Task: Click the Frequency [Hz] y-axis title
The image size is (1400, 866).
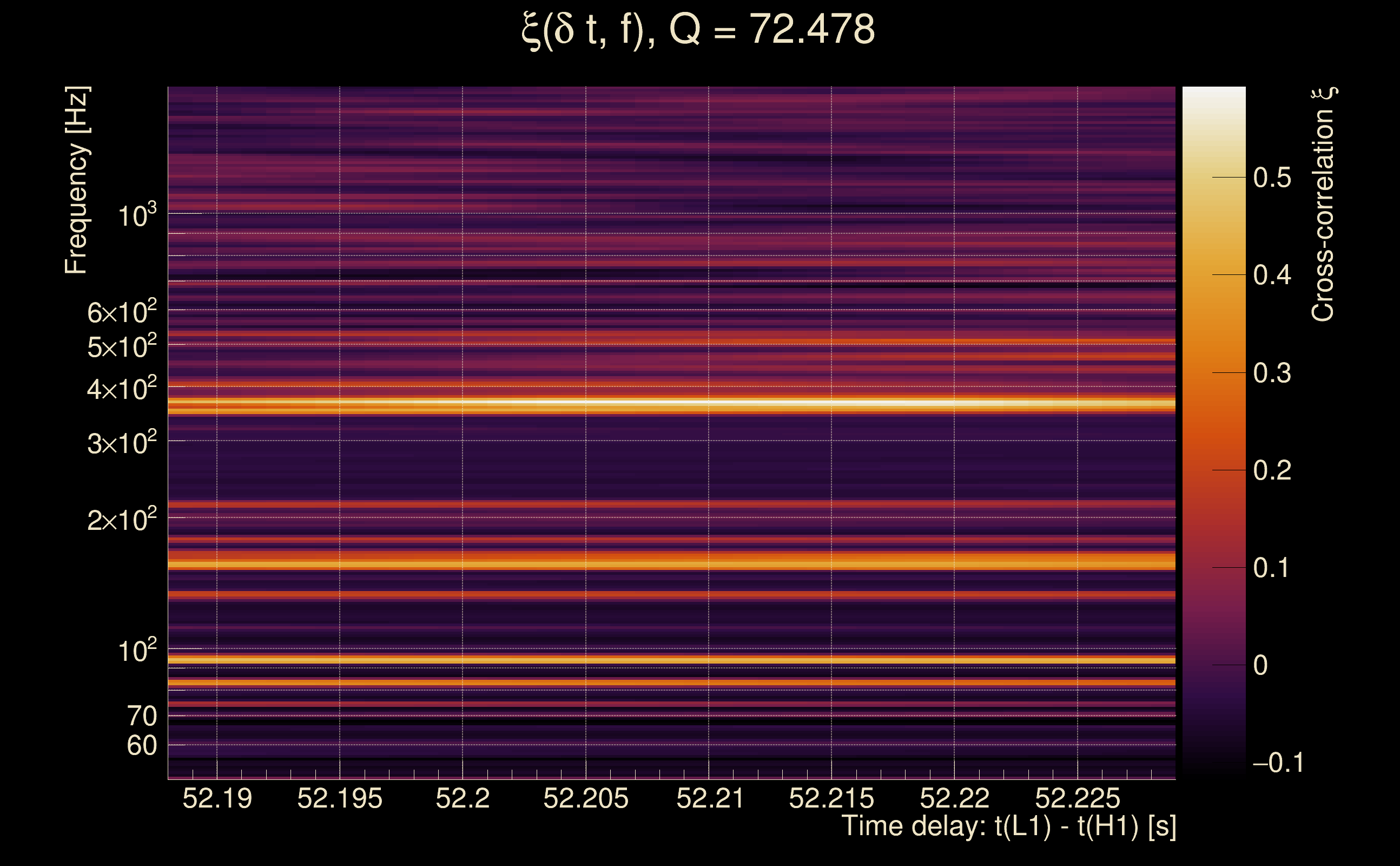Action: [76, 180]
